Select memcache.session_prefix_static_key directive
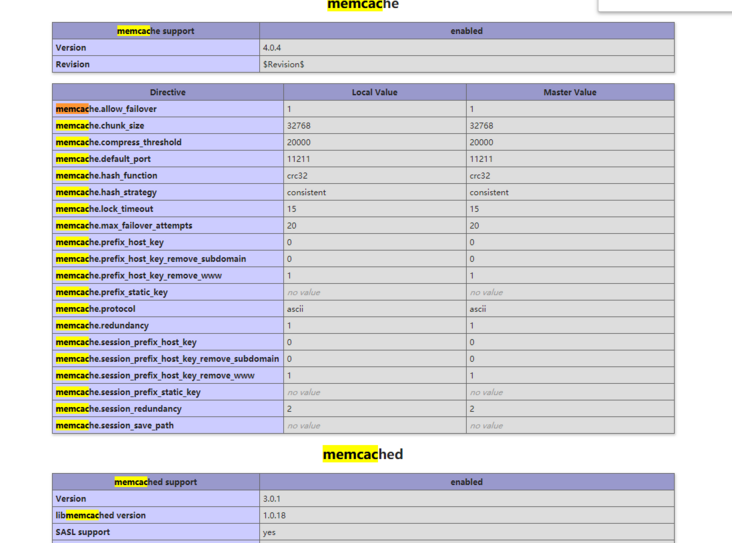The width and height of the screenshot is (732, 543). [128, 392]
